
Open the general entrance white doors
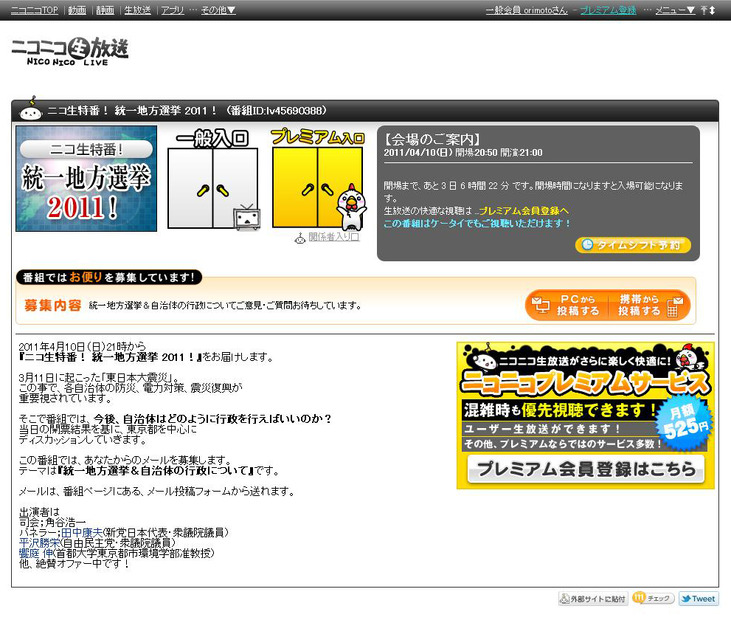tap(213, 188)
